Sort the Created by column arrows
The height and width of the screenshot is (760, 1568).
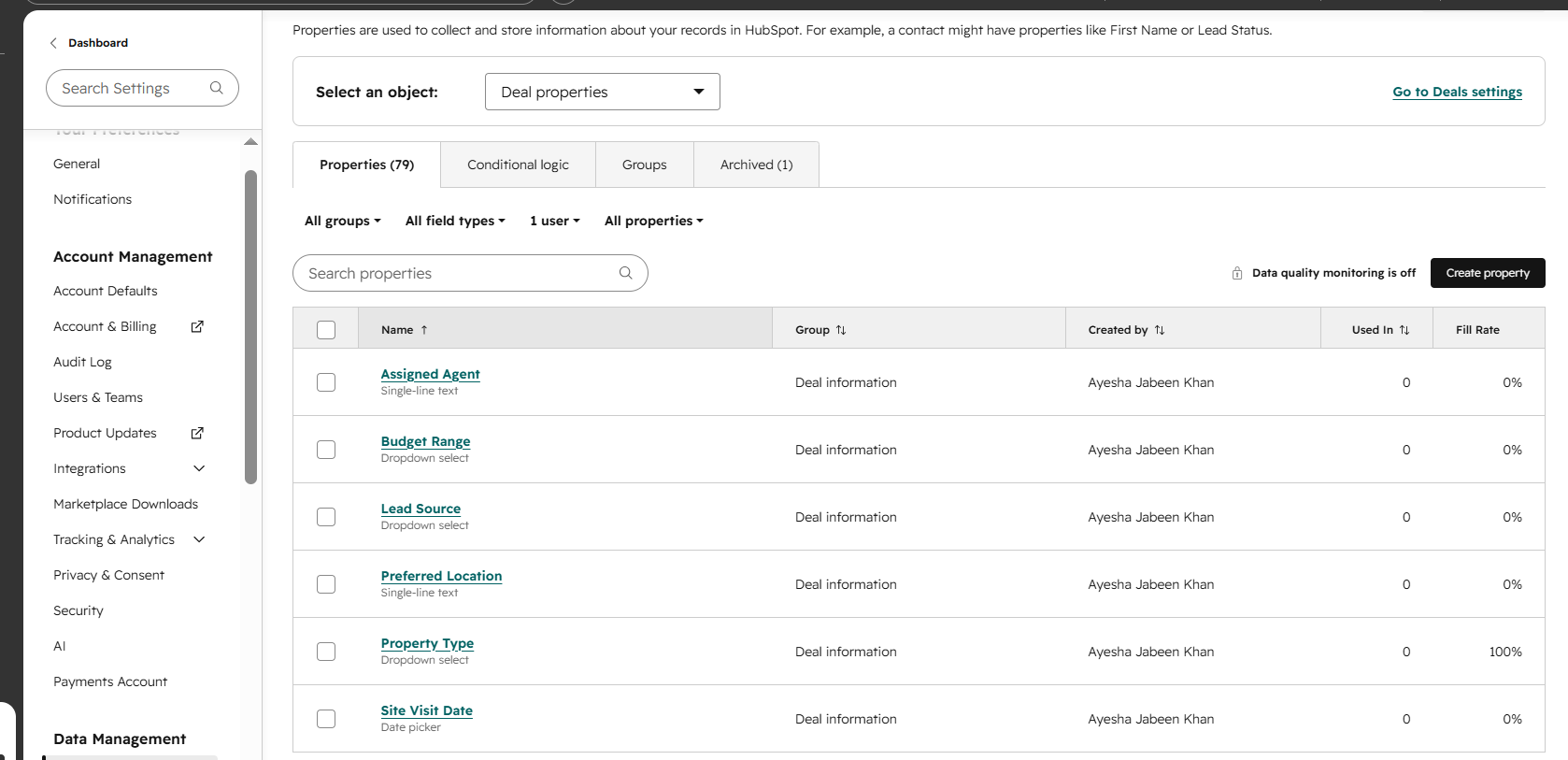pyautogui.click(x=1160, y=330)
